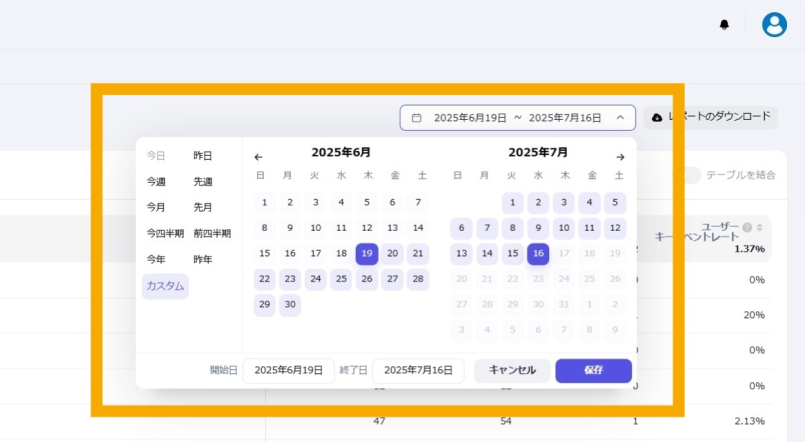Click the calendar icon in date range field
This screenshot has height=442, width=805.
pyautogui.click(x=417, y=118)
